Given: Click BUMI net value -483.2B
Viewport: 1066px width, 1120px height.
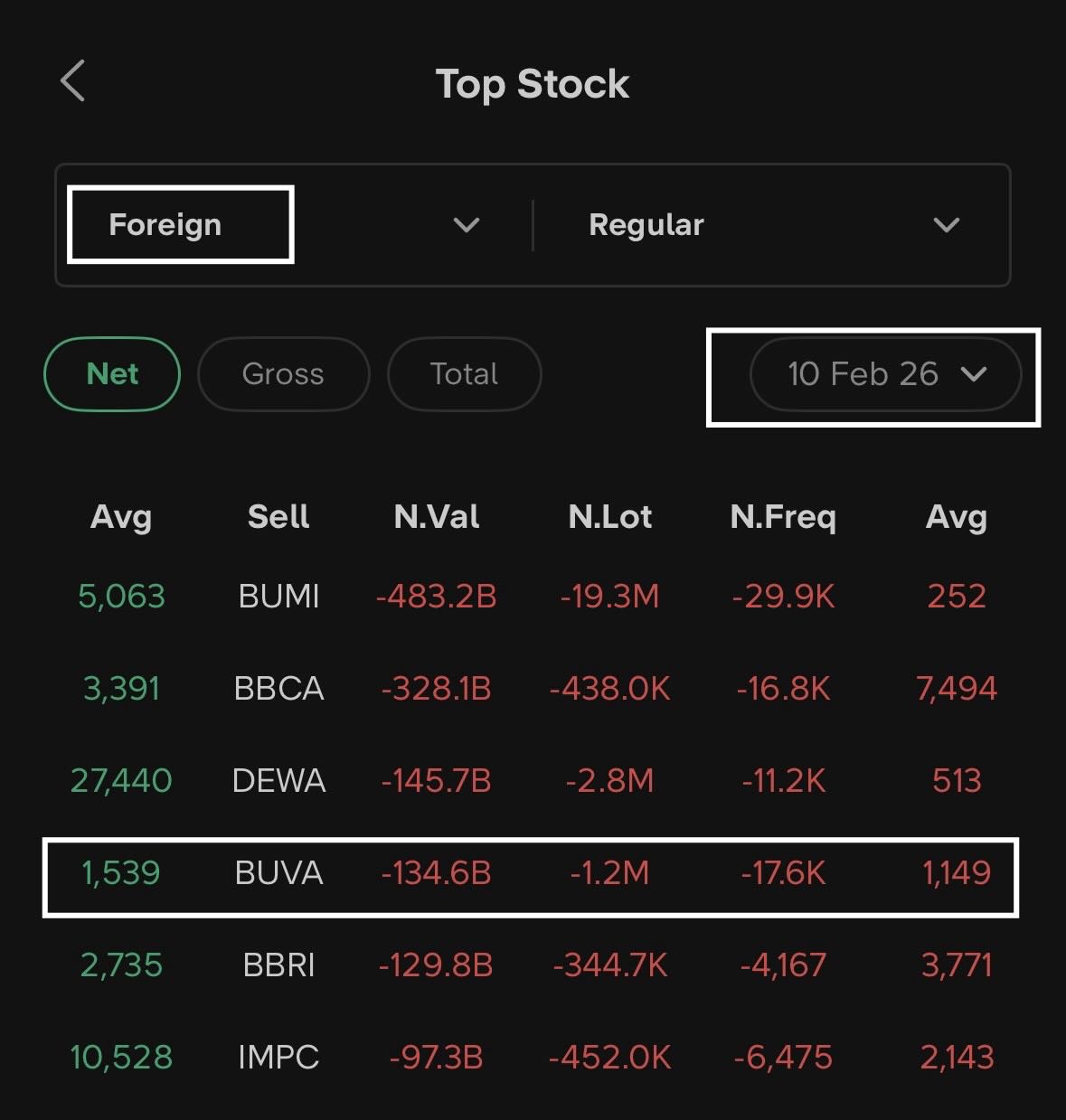Looking at the screenshot, I should click(437, 597).
